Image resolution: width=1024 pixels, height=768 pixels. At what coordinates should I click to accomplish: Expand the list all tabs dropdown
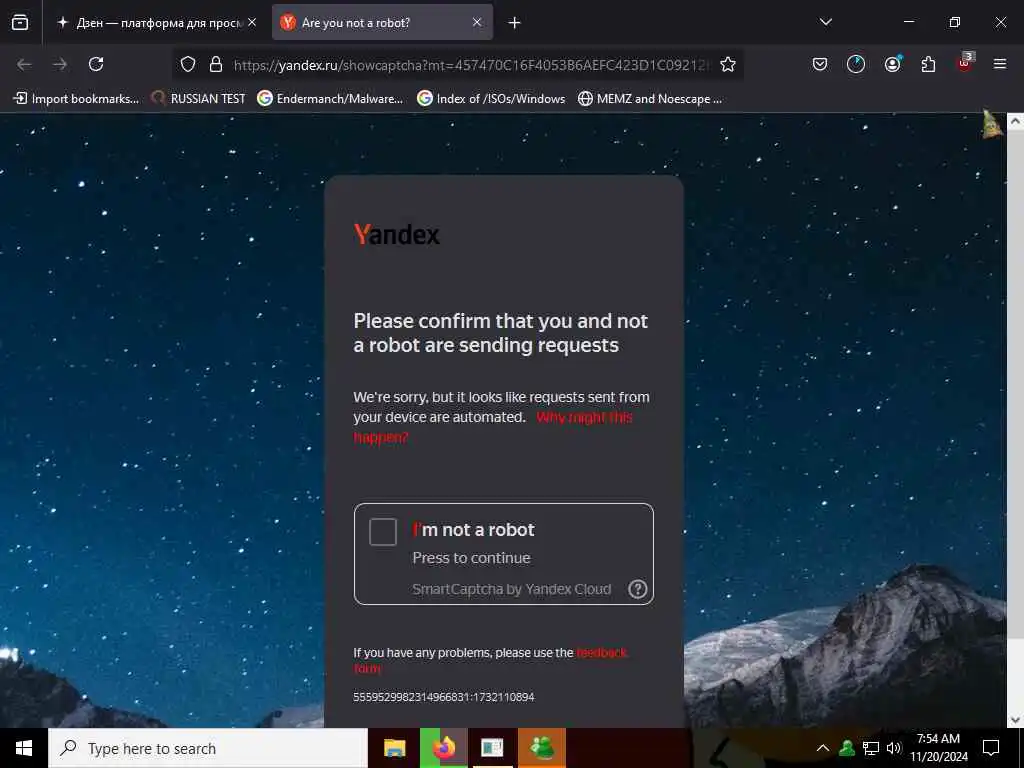pos(825,22)
